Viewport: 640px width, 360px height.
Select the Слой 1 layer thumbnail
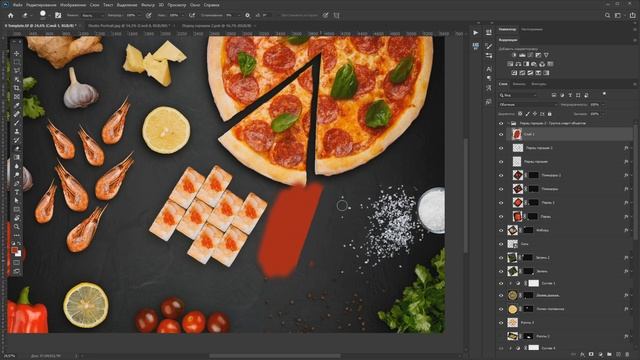tap(517, 134)
